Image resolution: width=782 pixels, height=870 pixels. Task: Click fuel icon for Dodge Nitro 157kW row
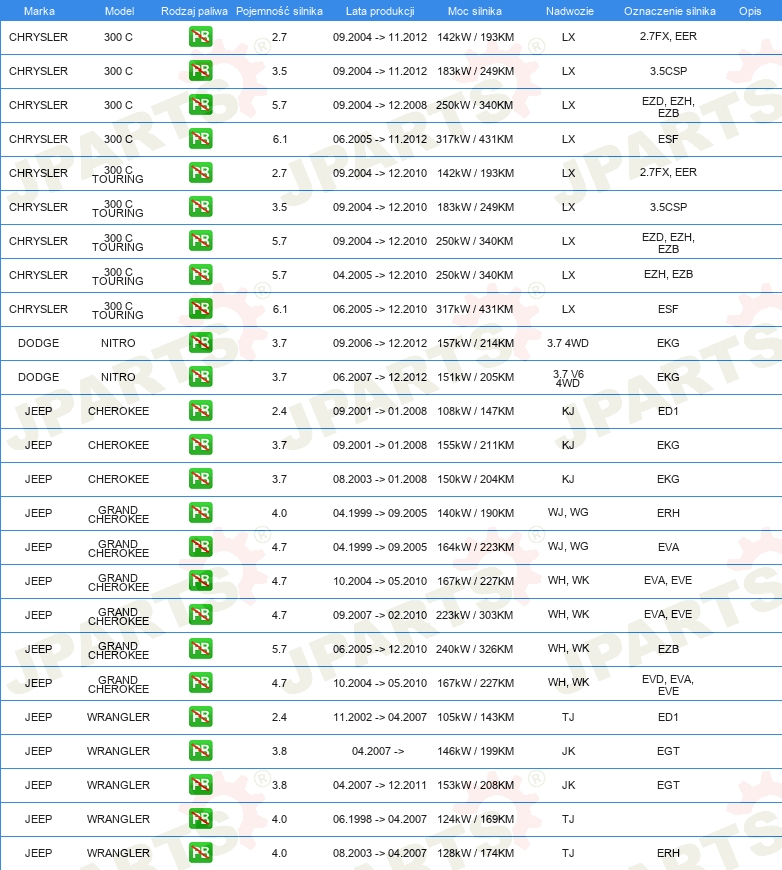[x=200, y=343]
